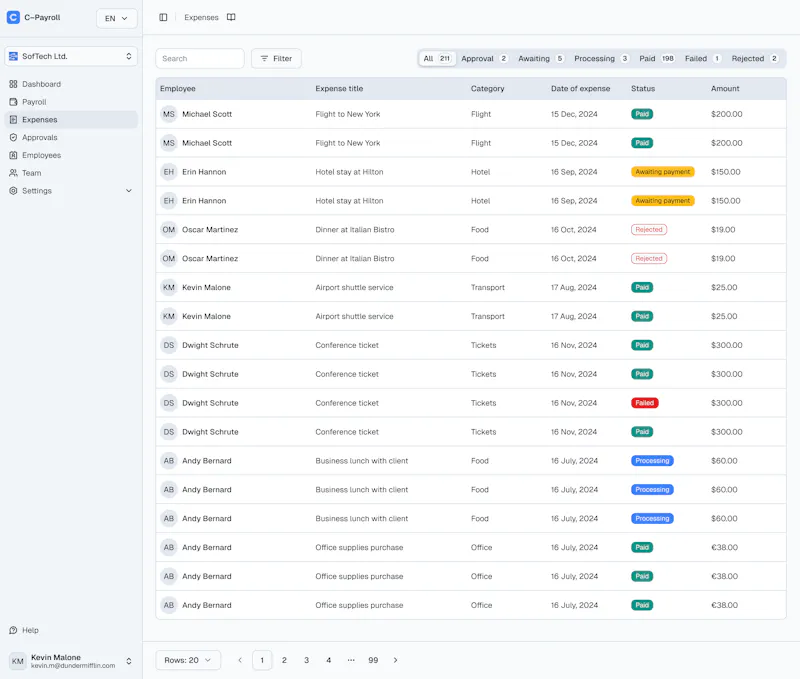Viewport: 800px width, 679px height.
Task: Toggle the sidebar panel icon
Action: coord(163,17)
